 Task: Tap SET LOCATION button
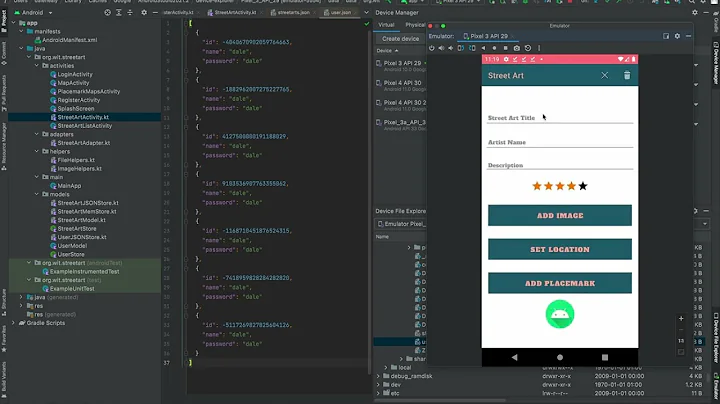pyautogui.click(x=560, y=249)
